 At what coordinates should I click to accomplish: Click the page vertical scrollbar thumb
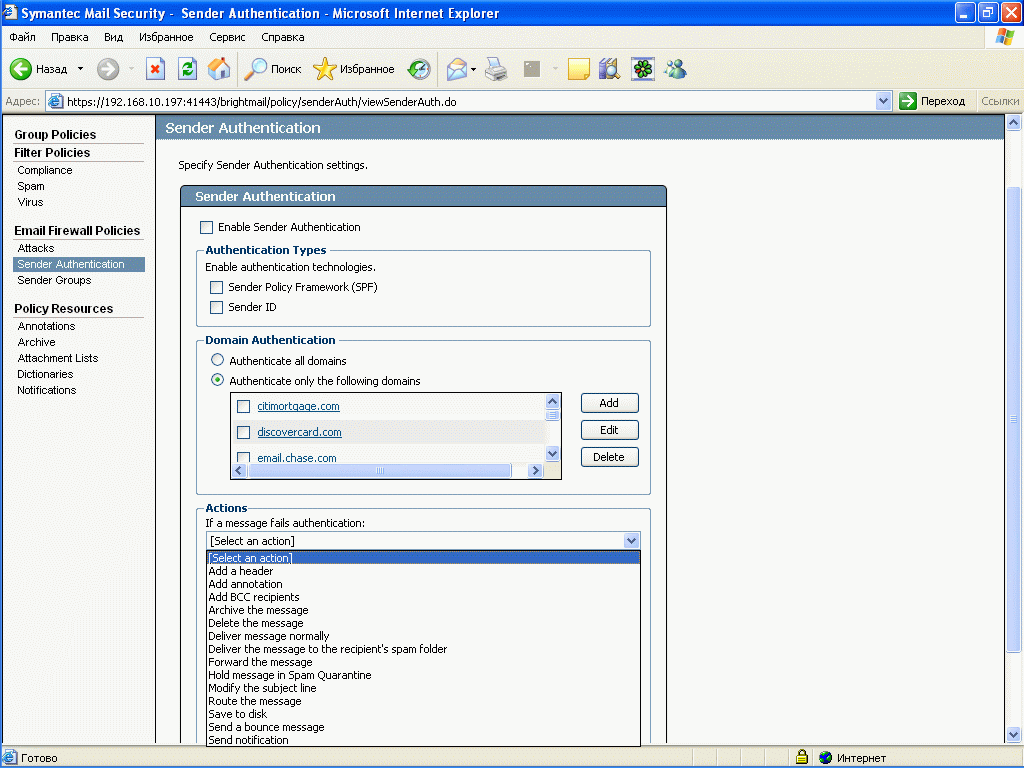[x=1014, y=419]
